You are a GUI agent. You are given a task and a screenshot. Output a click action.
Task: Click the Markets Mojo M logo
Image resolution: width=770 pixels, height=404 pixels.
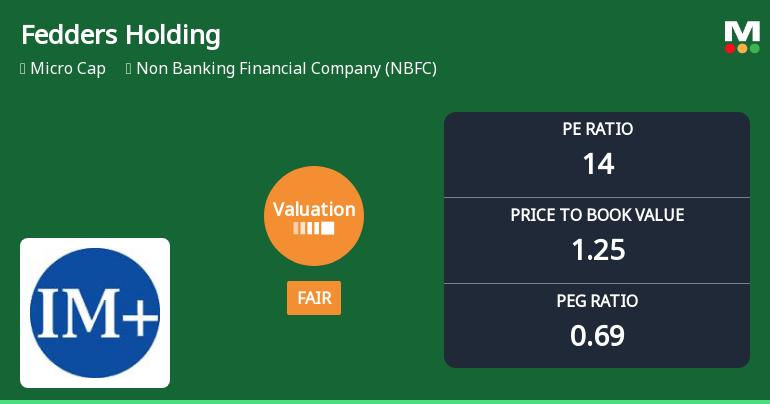click(x=742, y=31)
